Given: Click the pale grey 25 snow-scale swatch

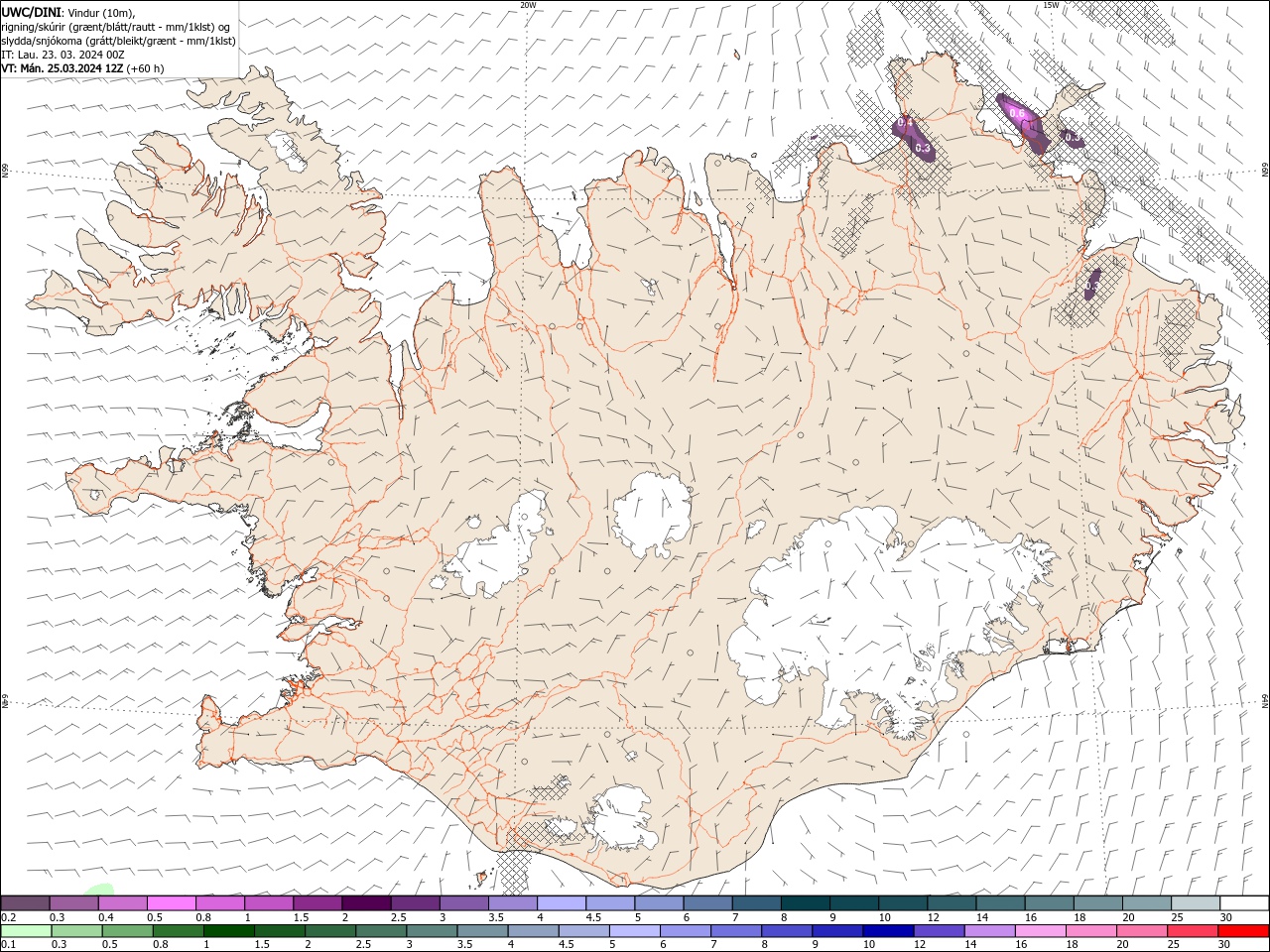Looking at the screenshot, I should pyautogui.click(x=1196, y=903).
